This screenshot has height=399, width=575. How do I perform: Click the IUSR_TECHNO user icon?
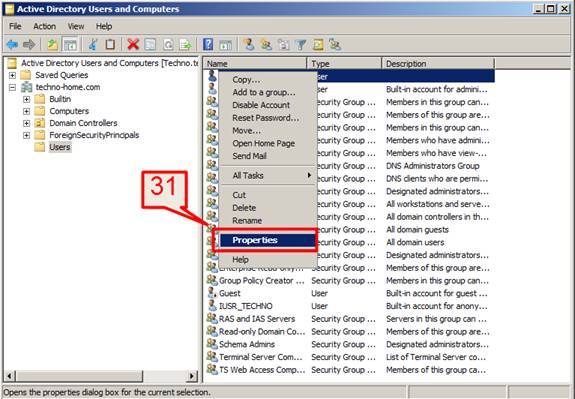(212, 305)
